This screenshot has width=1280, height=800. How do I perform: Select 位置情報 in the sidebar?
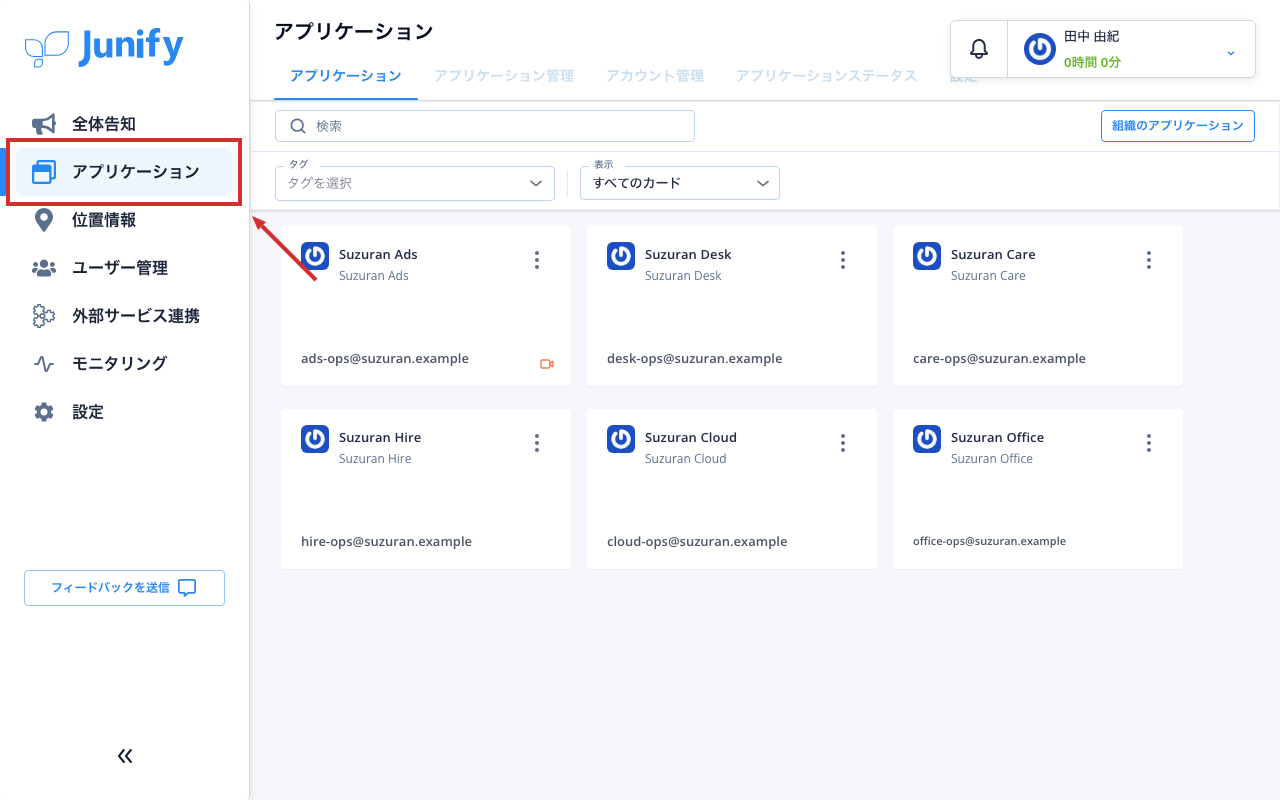click(x=124, y=220)
